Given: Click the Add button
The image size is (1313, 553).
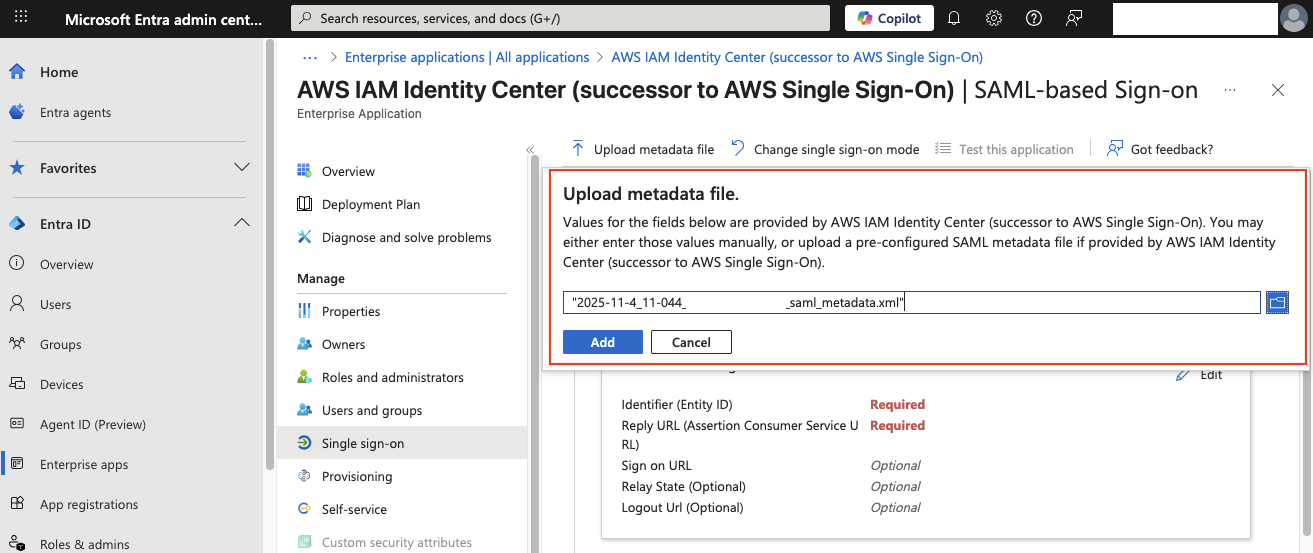Looking at the screenshot, I should pyautogui.click(x=603, y=342).
